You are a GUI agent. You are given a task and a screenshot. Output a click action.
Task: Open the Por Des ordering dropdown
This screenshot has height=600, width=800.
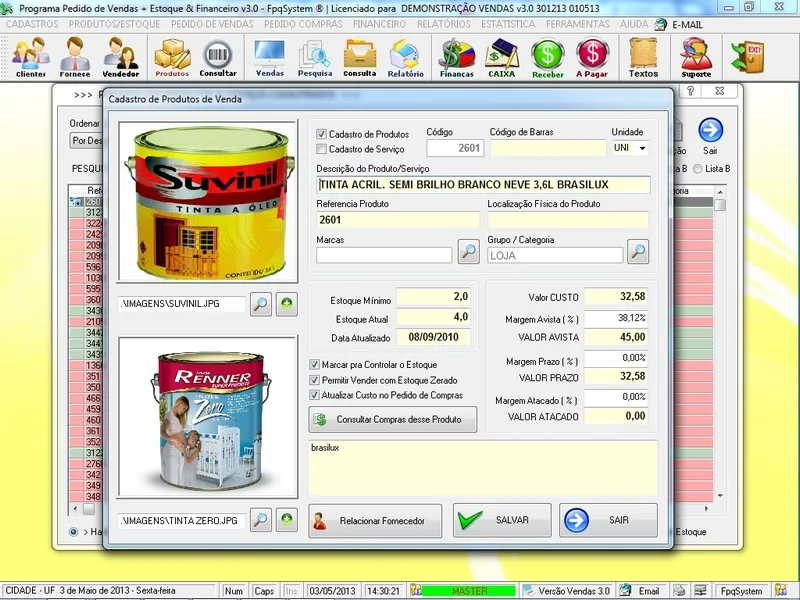(86, 141)
